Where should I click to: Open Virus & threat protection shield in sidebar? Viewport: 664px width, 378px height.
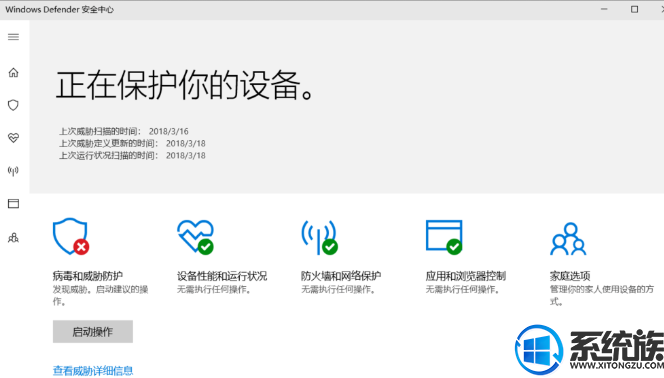(x=14, y=105)
